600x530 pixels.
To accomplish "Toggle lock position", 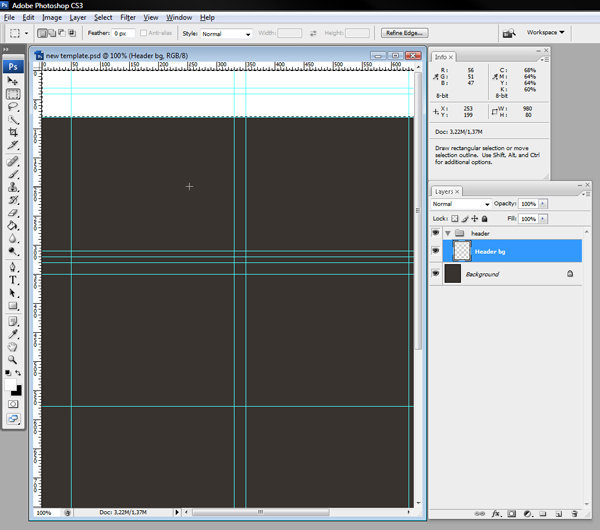I will (x=474, y=219).
